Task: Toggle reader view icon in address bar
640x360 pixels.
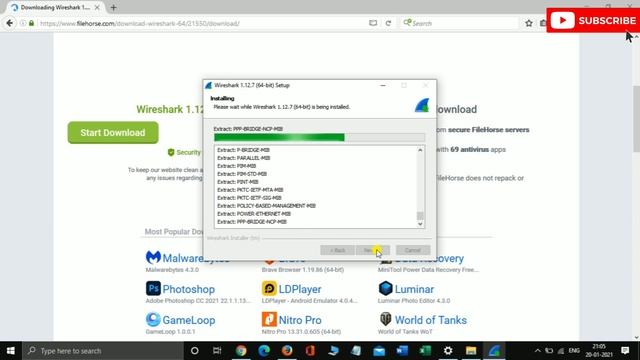Action: click(x=373, y=23)
